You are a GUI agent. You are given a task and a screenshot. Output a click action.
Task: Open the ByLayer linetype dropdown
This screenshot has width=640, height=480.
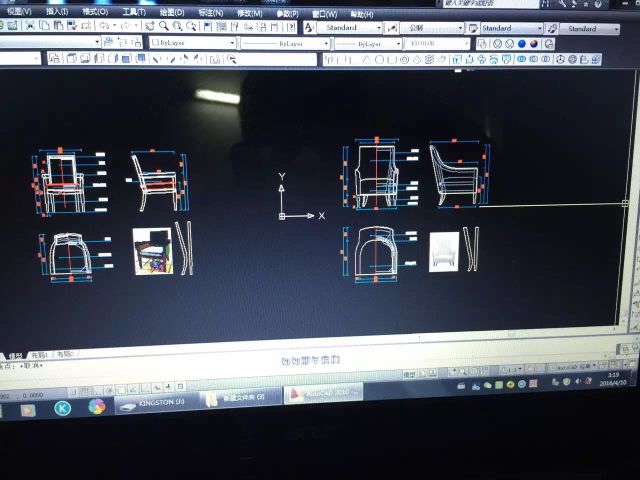(285, 44)
